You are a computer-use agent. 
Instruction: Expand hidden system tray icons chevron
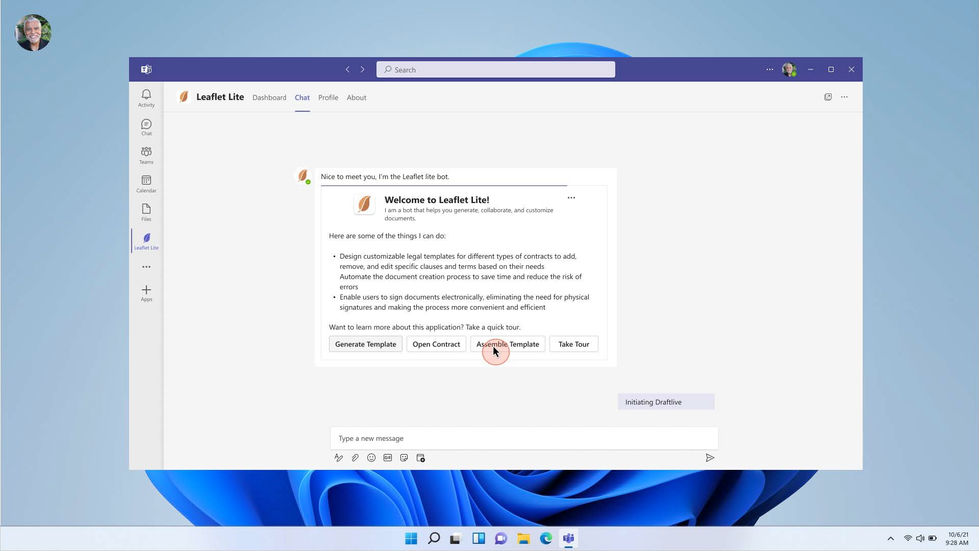pos(890,538)
